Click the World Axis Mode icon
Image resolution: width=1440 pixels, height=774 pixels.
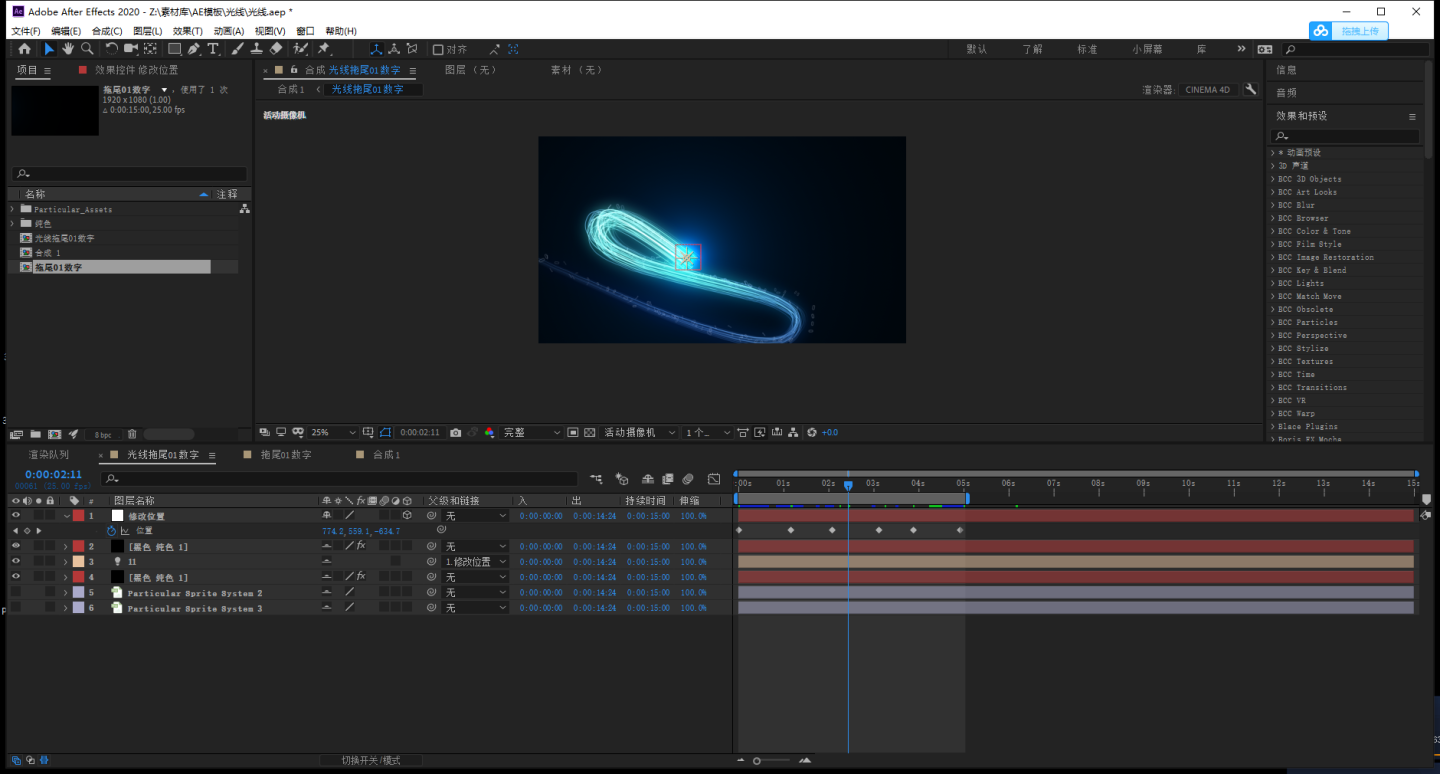tap(395, 49)
